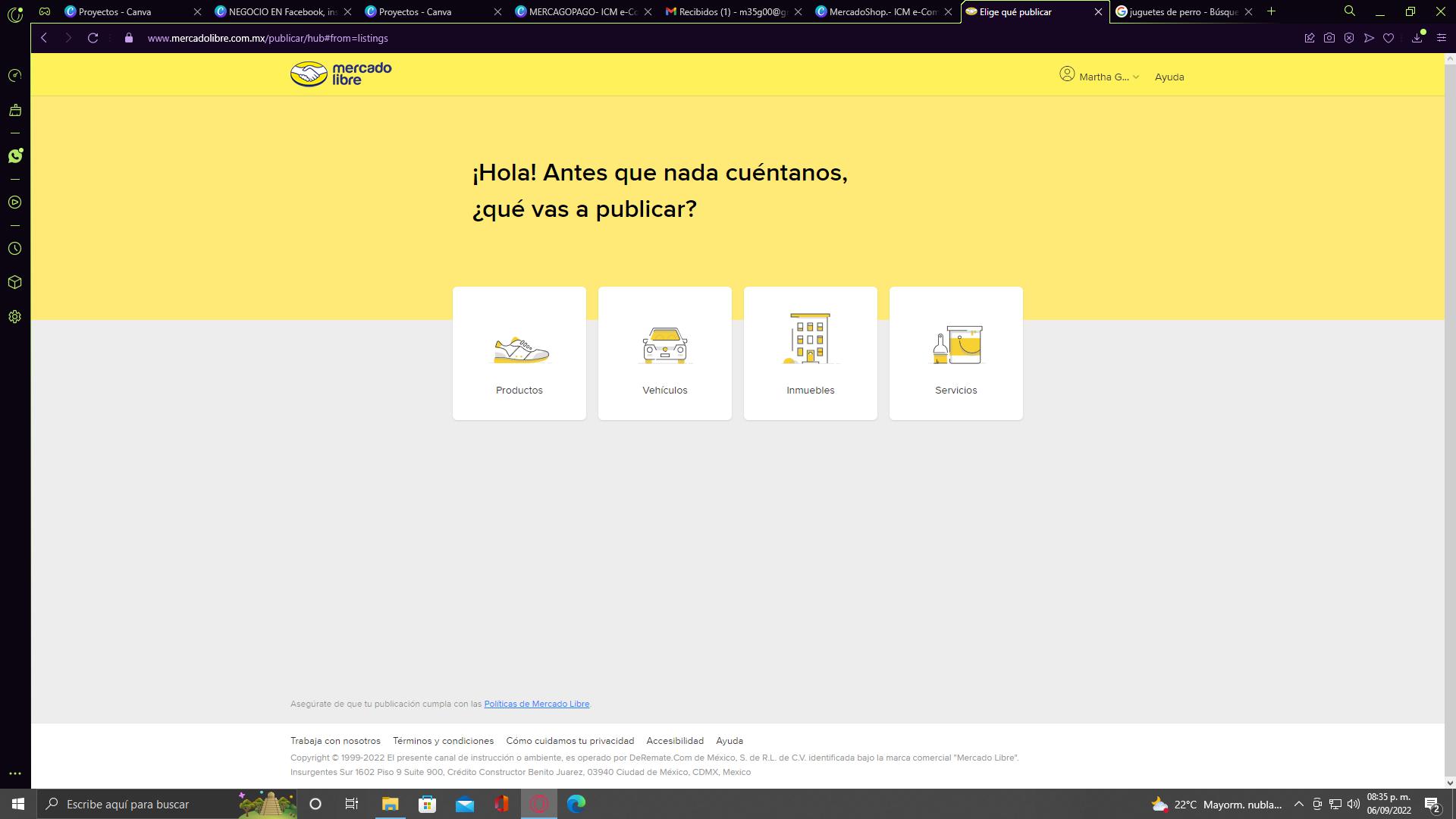Choose the Vehículos car card
The height and width of the screenshot is (819, 1456).
(x=665, y=353)
